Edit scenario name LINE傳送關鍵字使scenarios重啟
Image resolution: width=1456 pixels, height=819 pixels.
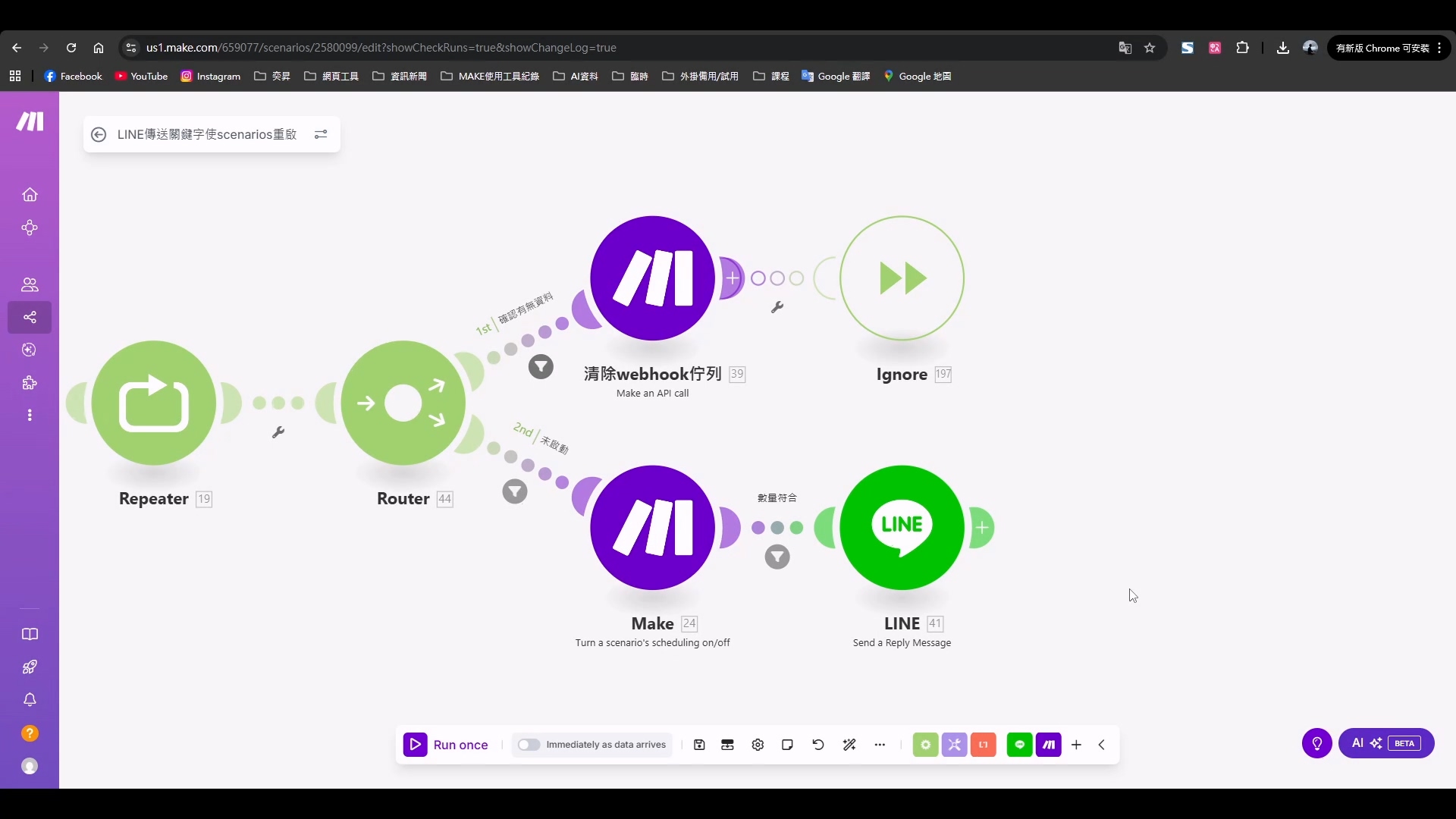207,134
